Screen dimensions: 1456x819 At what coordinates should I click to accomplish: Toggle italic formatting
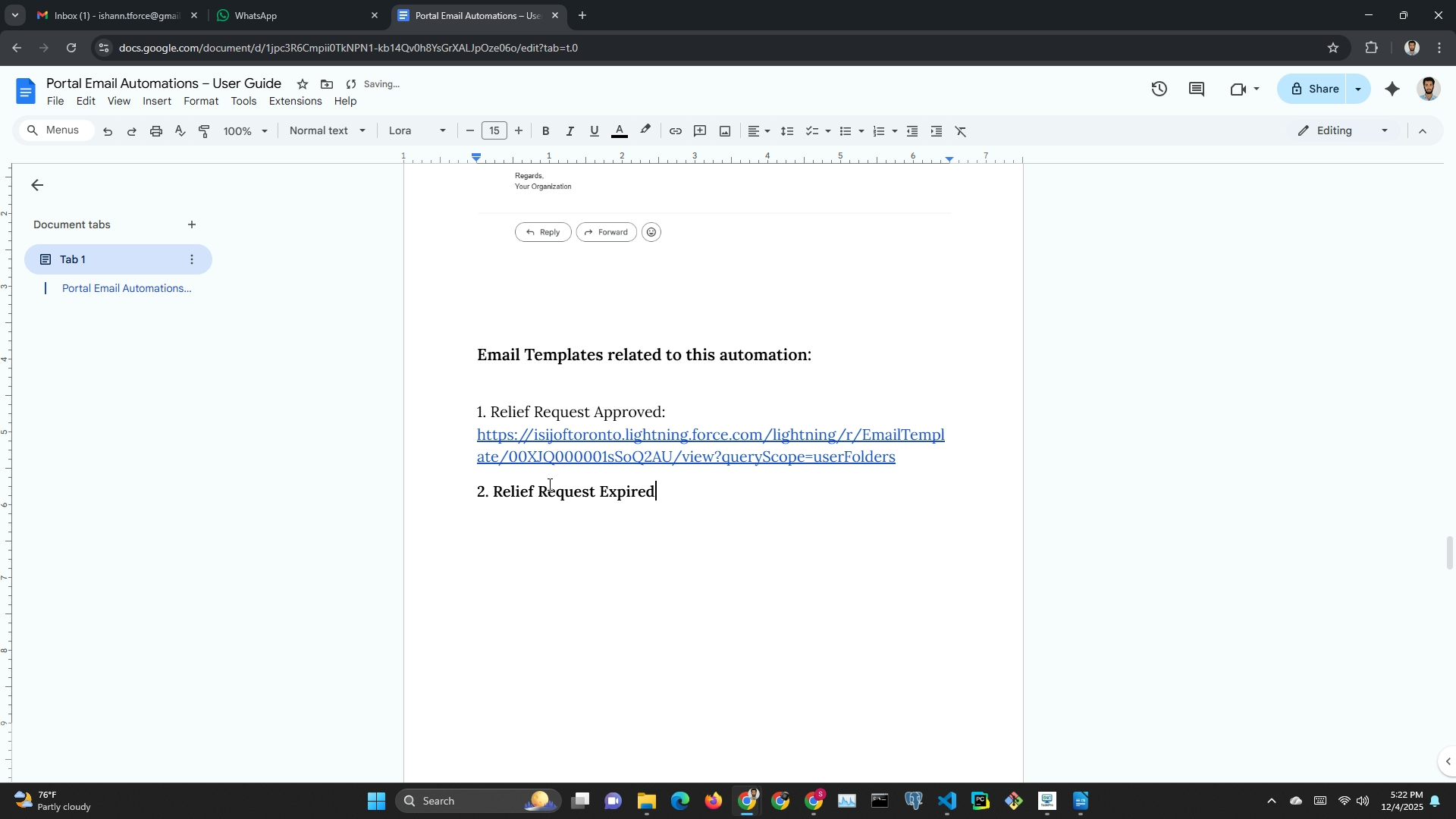click(x=570, y=131)
